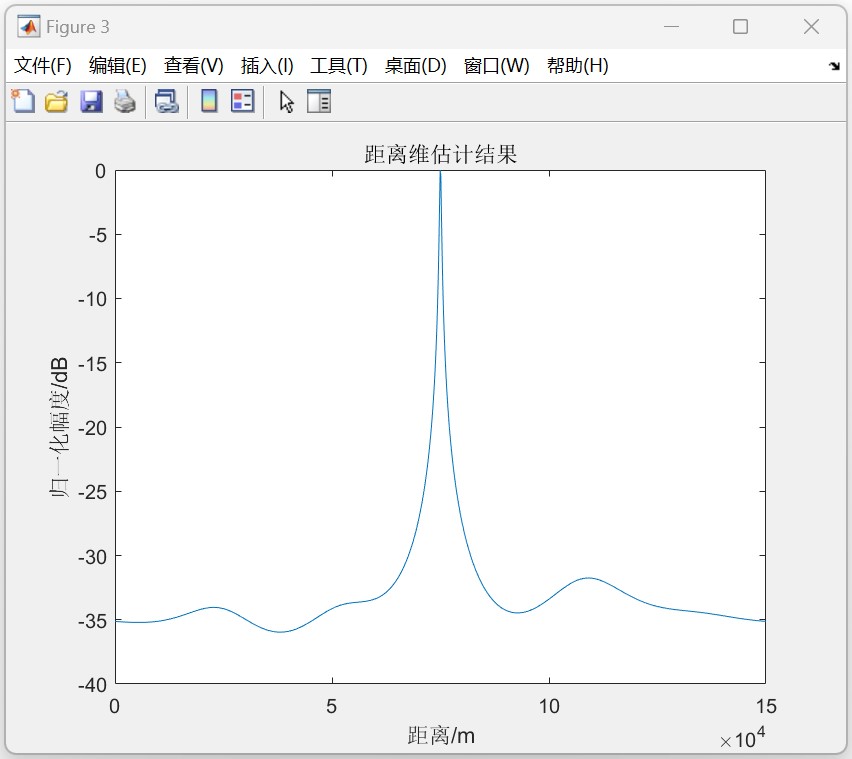Click the New Figure toolbar icon

23,101
